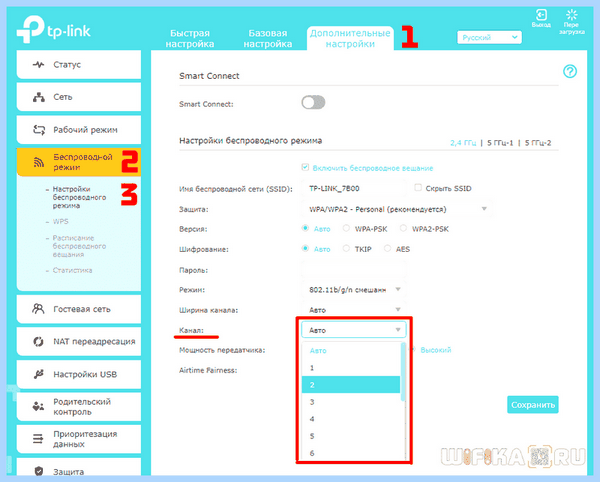Viewport: 600px width, 482px height.
Task: Select WPA2-PSK version radio button
Action: (x=403, y=228)
